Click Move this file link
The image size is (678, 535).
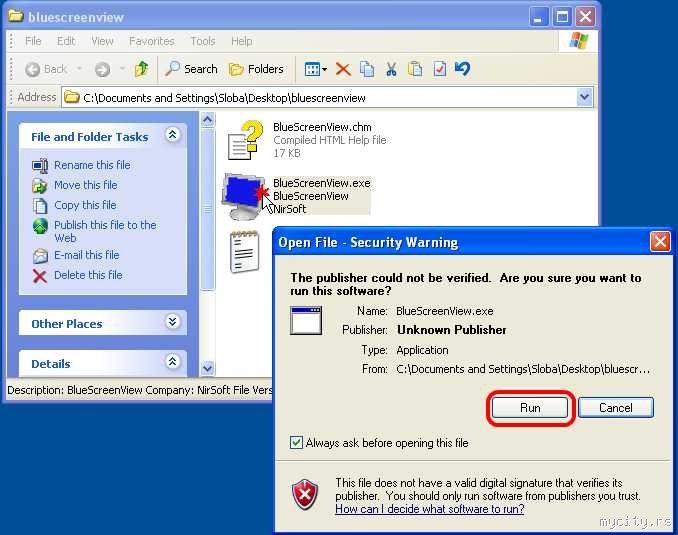tap(86, 185)
